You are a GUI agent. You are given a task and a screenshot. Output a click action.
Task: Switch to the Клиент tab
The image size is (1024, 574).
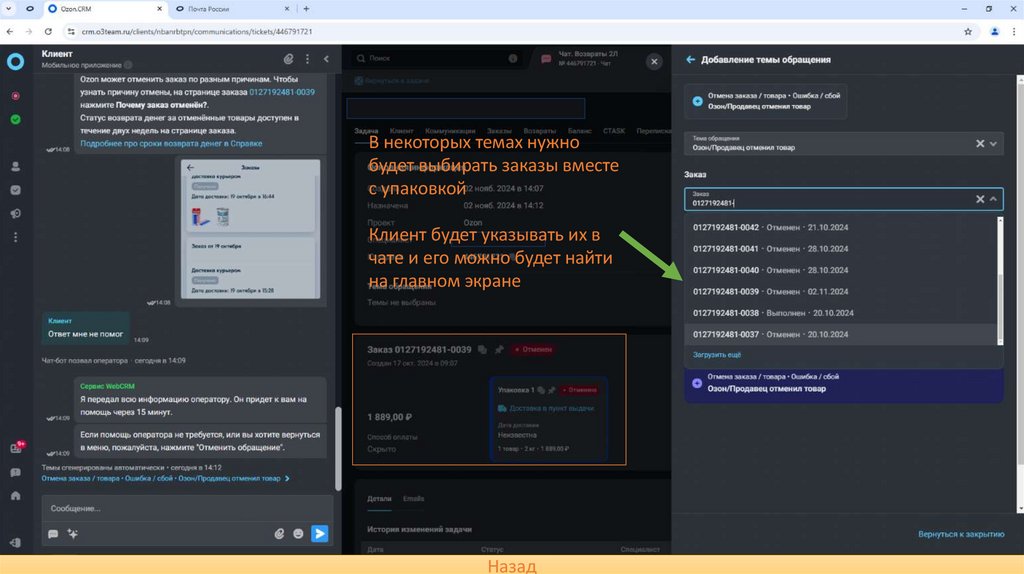(x=402, y=131)
